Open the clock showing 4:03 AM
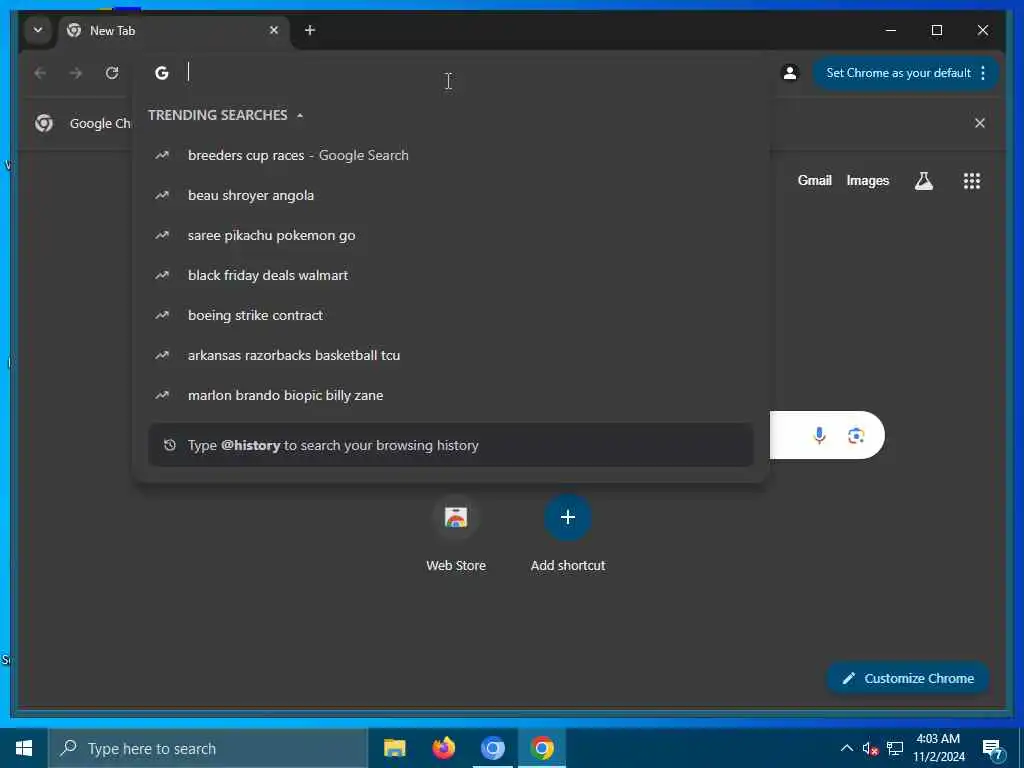The width and height of the screenshot is (1024, 768). (938, 748)
